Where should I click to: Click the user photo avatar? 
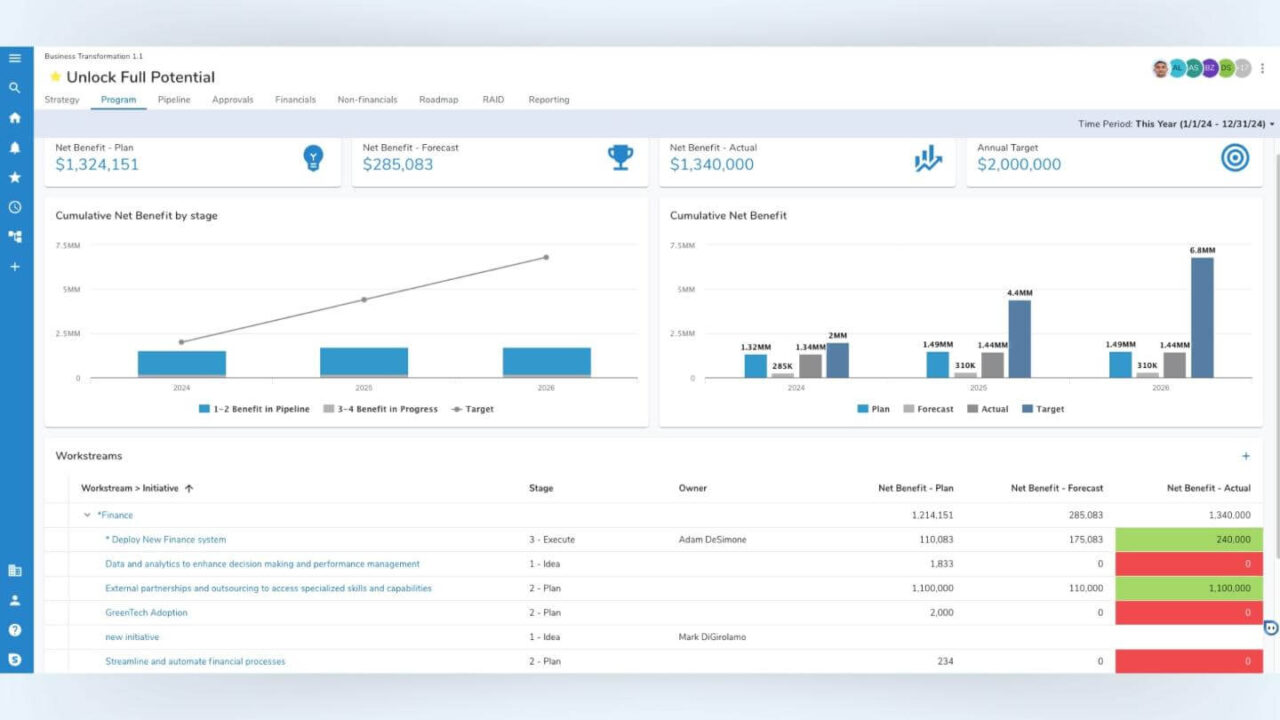click(x=1160, y=68)
